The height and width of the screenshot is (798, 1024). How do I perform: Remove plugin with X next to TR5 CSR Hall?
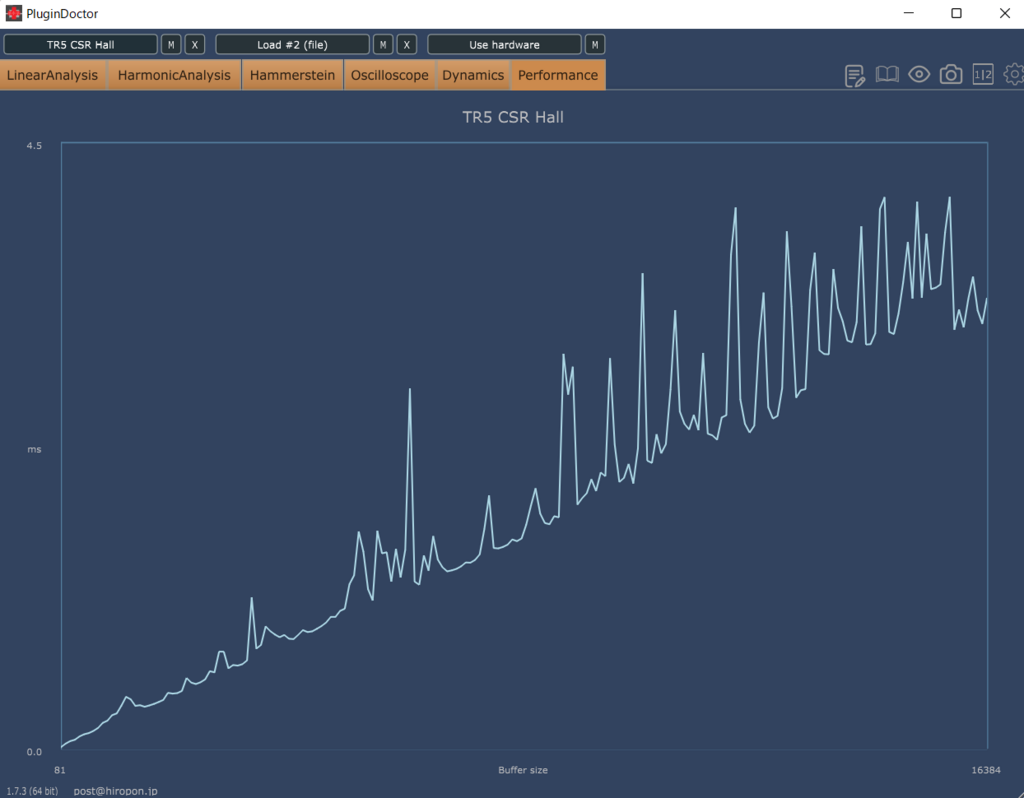[195, 44]
